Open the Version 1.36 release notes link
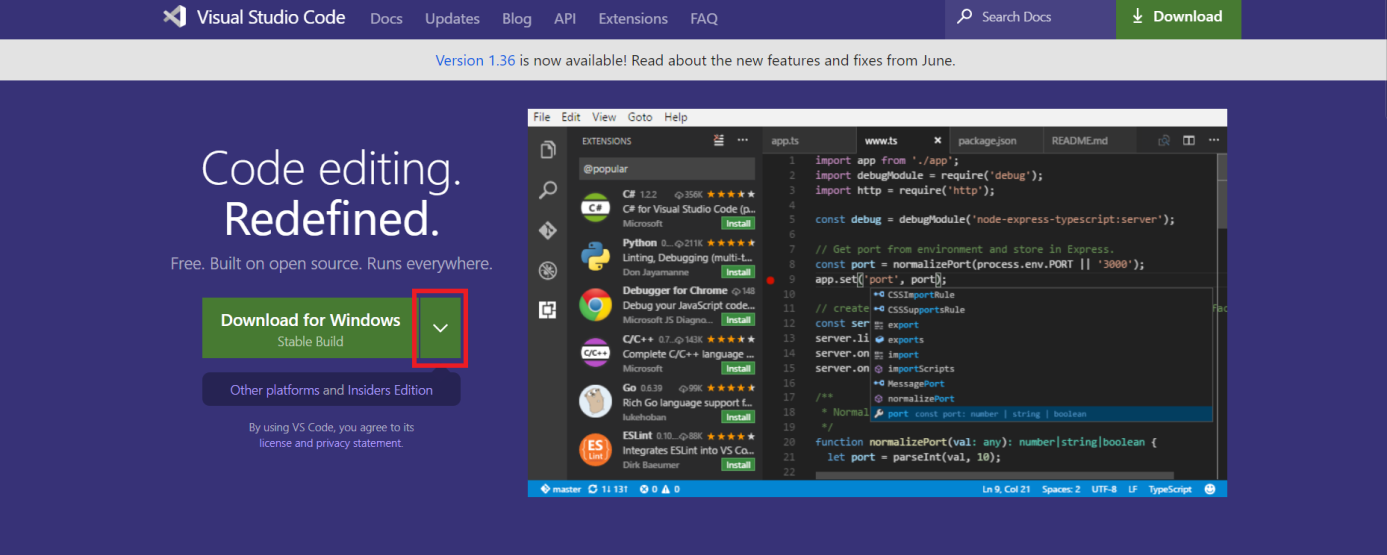This screenshot has height=555, width=1387. click(x=475, y=60)
